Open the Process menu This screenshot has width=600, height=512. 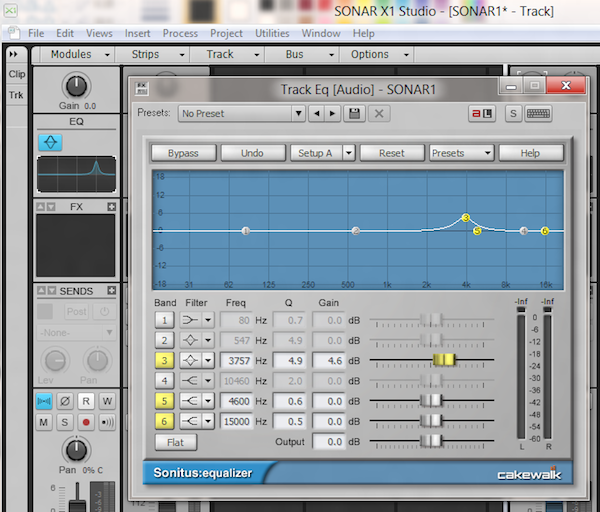180,33
